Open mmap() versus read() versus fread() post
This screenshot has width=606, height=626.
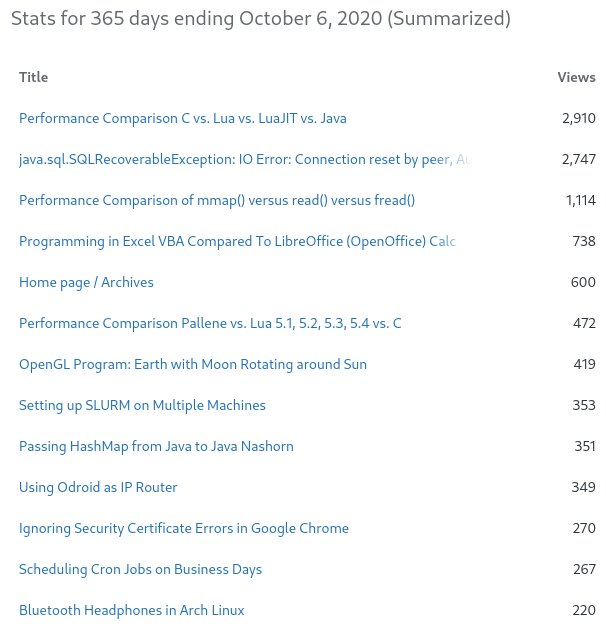coord(216,201)
